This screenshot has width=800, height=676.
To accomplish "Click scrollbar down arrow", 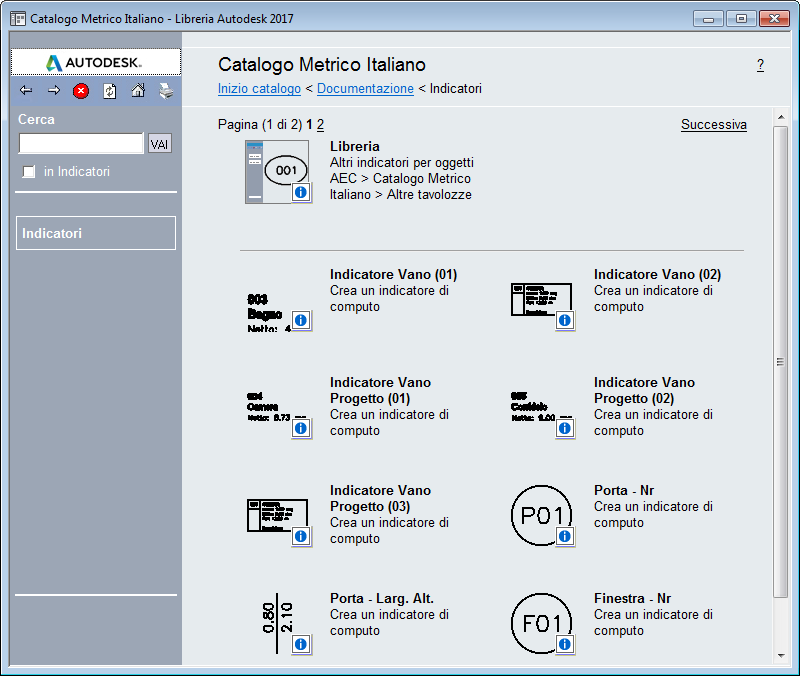I will coord(781,656).
